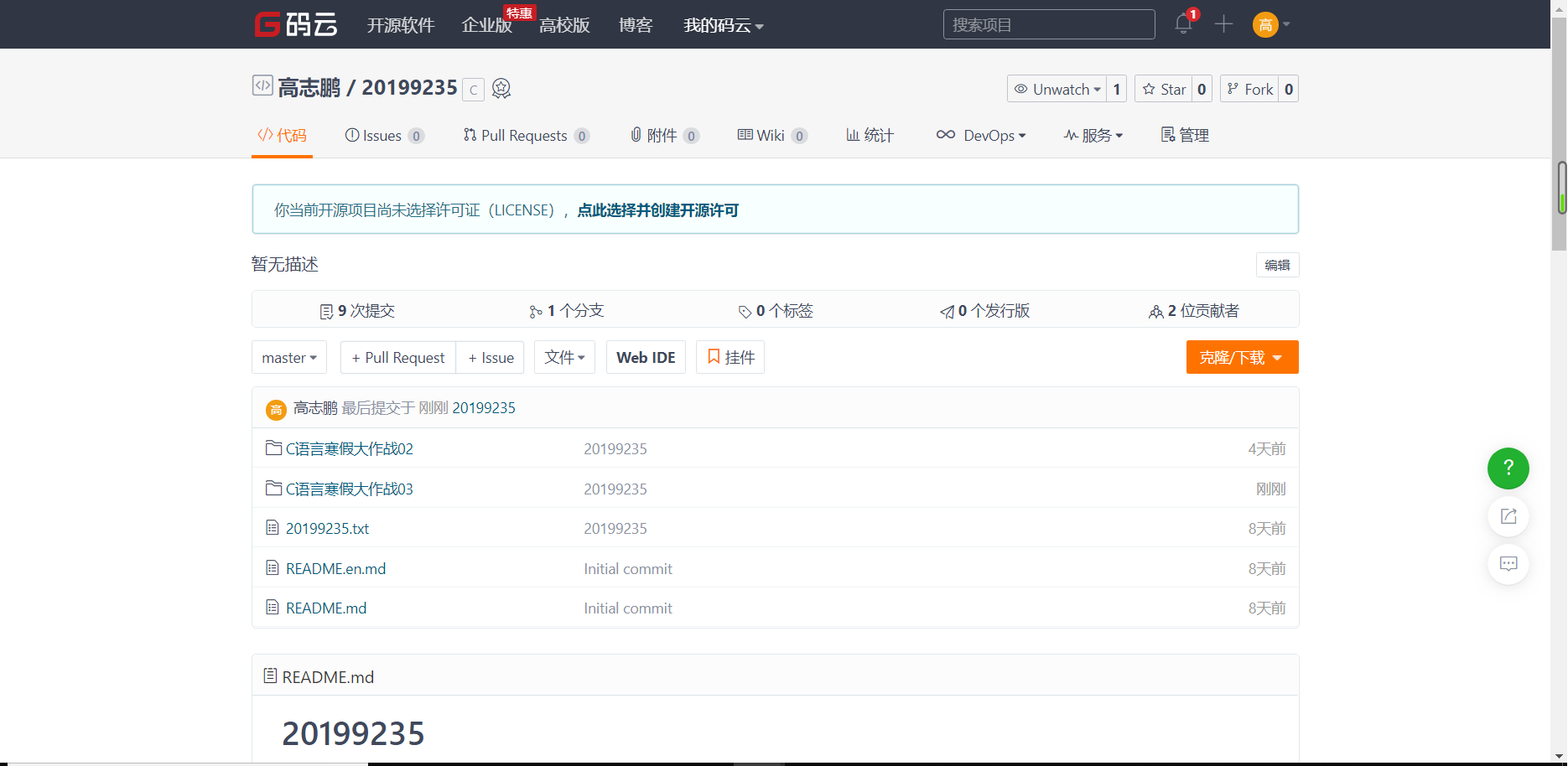Click the folder icon for C语言寒假大作战03
This screenshot has width=1568, height=766.
273,488
